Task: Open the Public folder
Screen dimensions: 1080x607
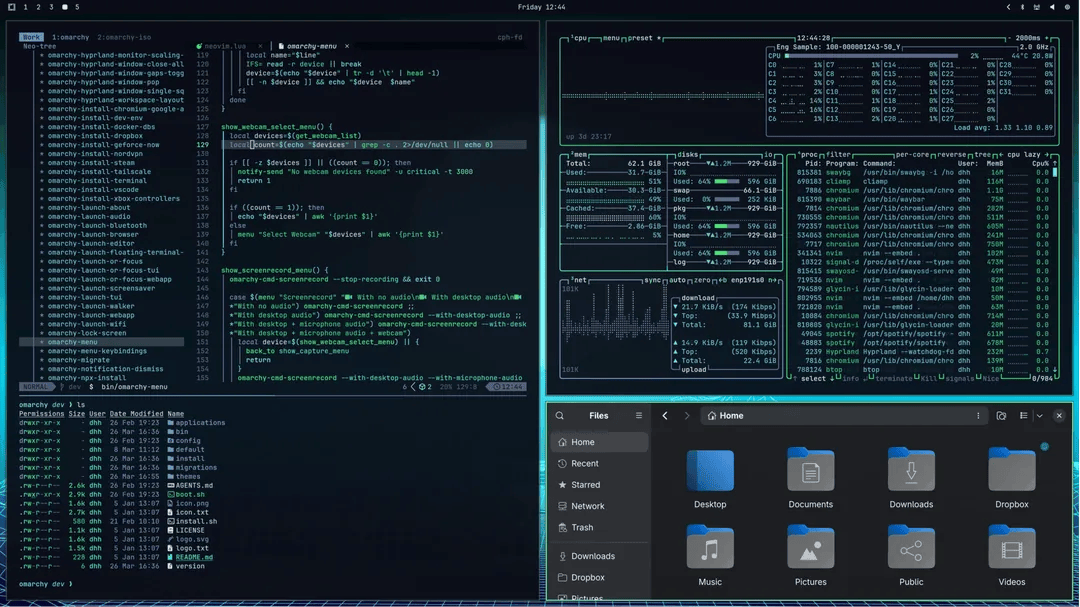Action: (x=911, y=556)
